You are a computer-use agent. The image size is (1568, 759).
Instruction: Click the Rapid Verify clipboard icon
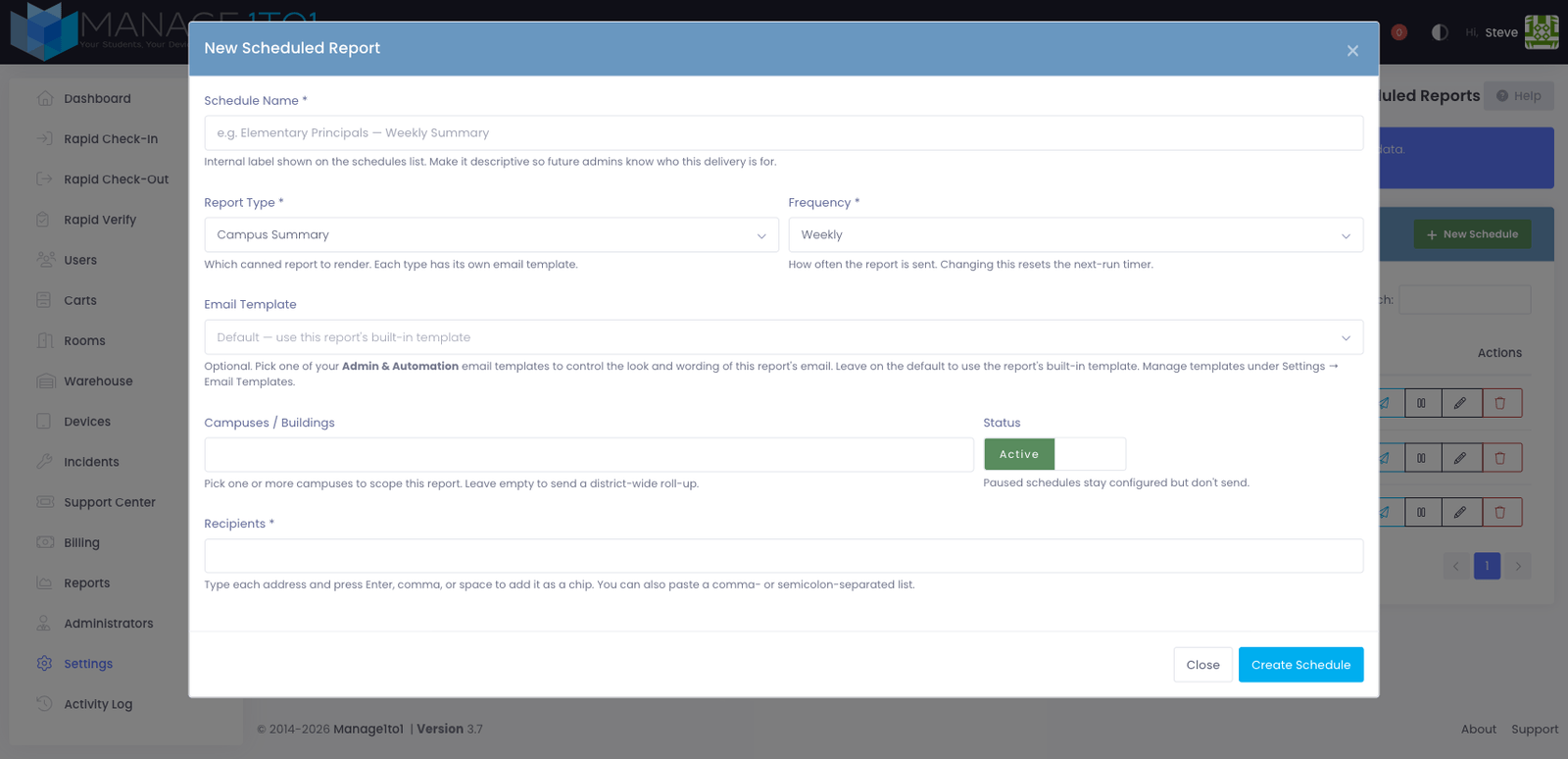(x=44, y=220)
